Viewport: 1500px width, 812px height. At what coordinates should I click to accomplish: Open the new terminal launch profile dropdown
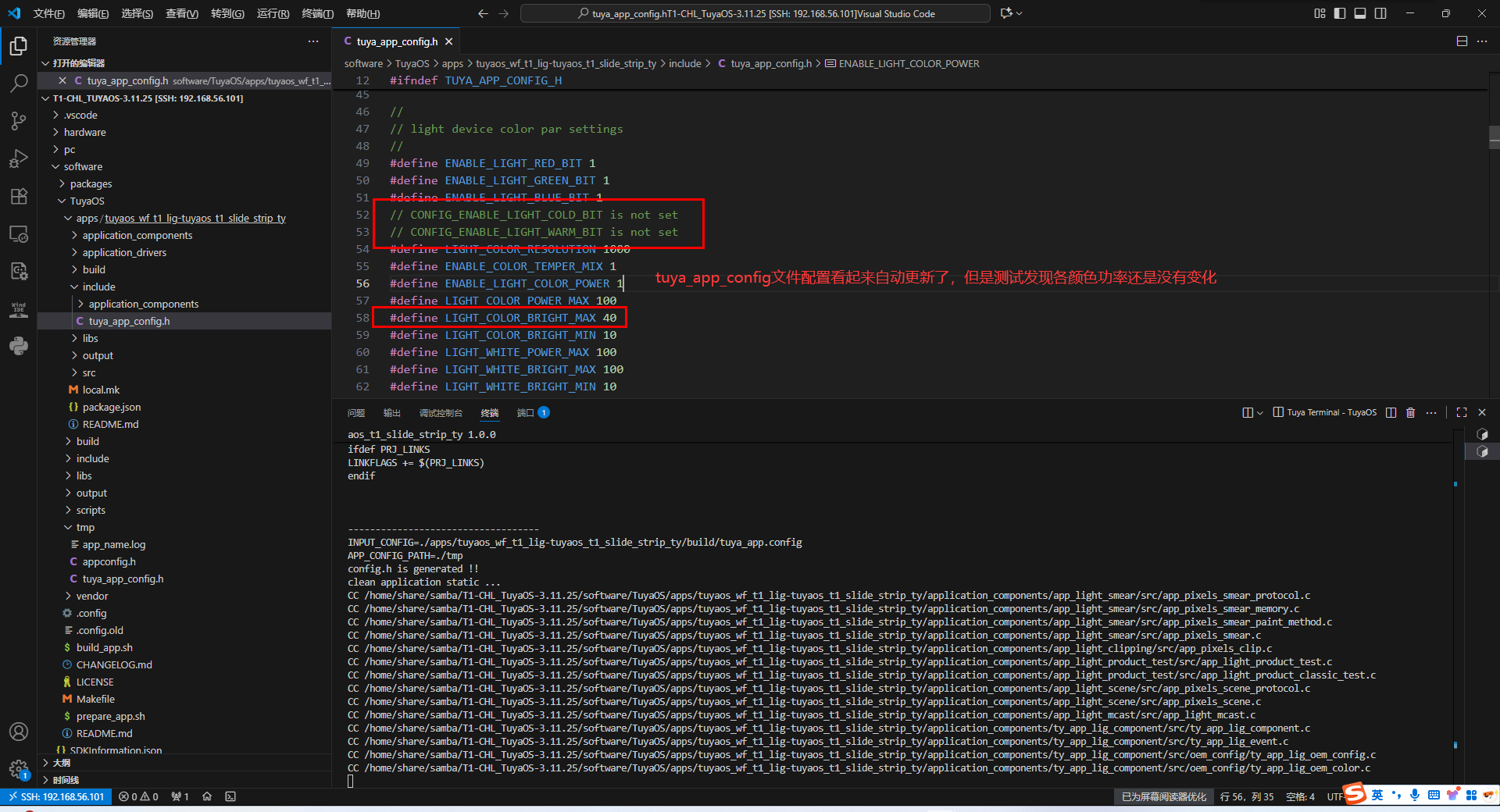(1259, 413)
